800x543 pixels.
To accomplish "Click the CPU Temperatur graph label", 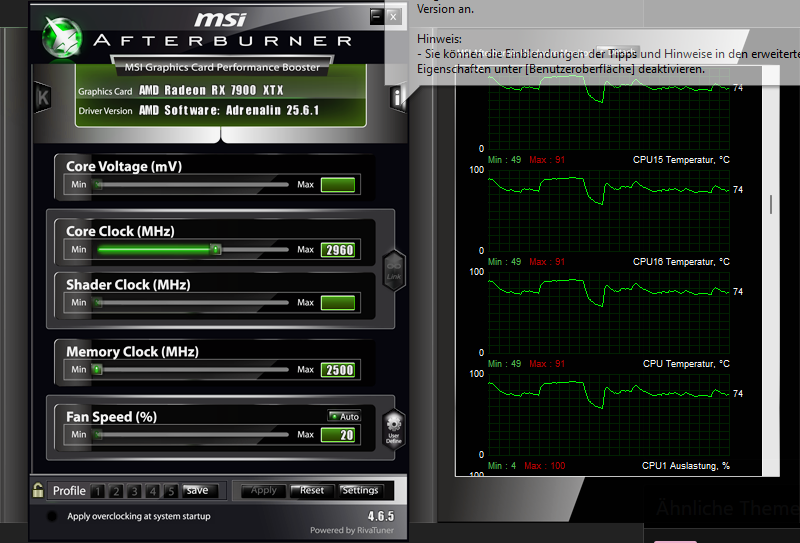I will pyautogui.click(x=686, y=364).
